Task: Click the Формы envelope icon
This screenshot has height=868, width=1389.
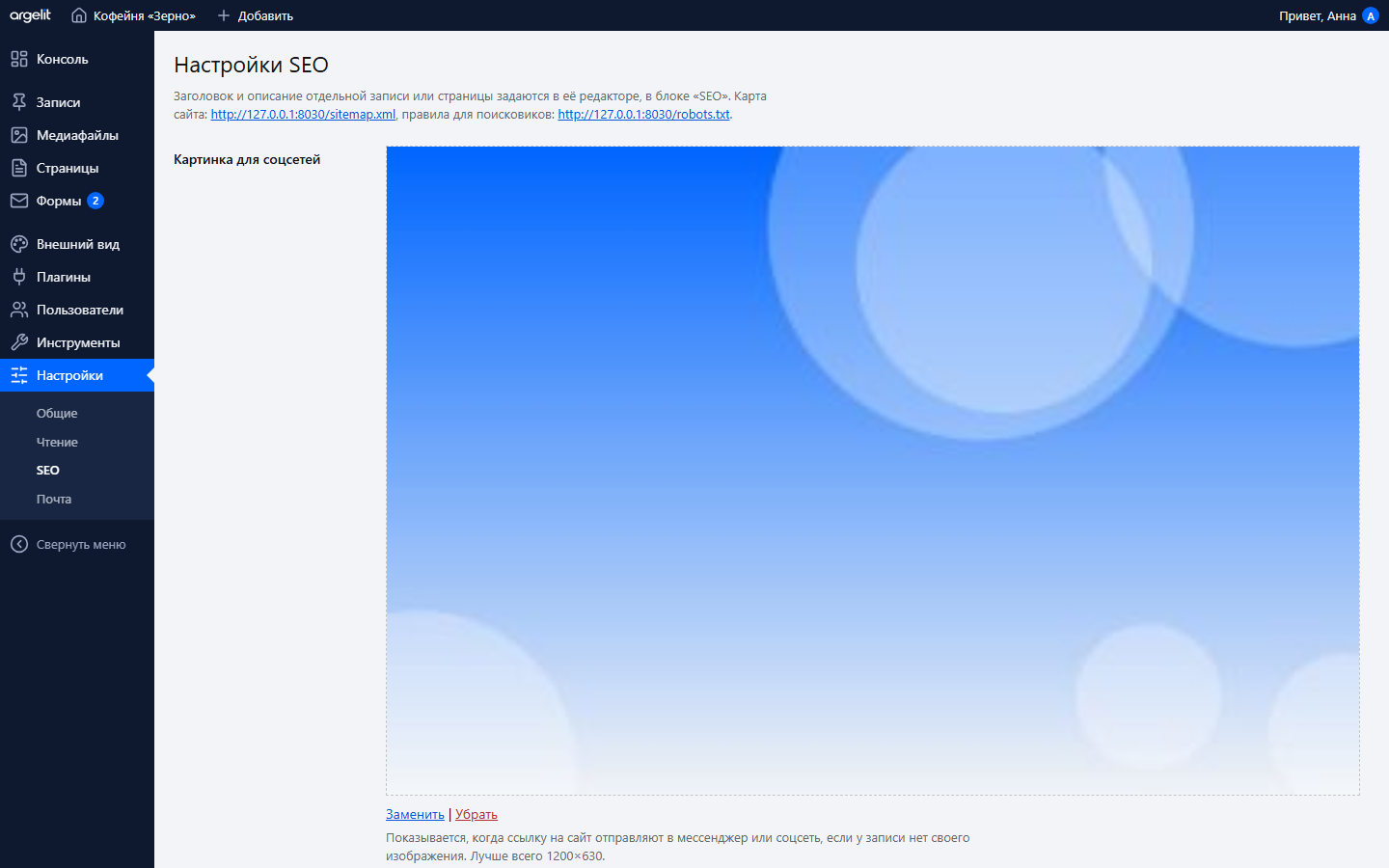Action: point(19,201)
